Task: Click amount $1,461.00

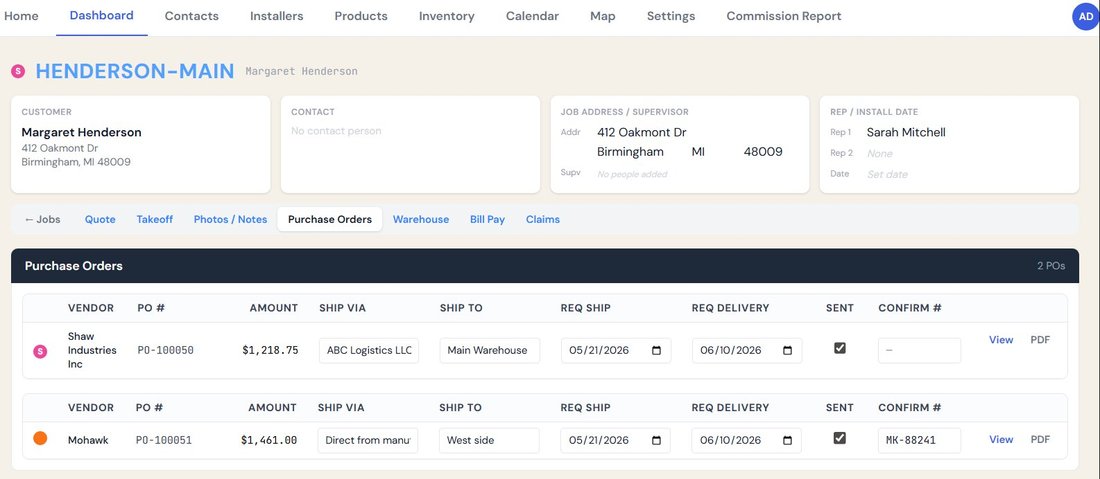Action: (x=269, y=440)
